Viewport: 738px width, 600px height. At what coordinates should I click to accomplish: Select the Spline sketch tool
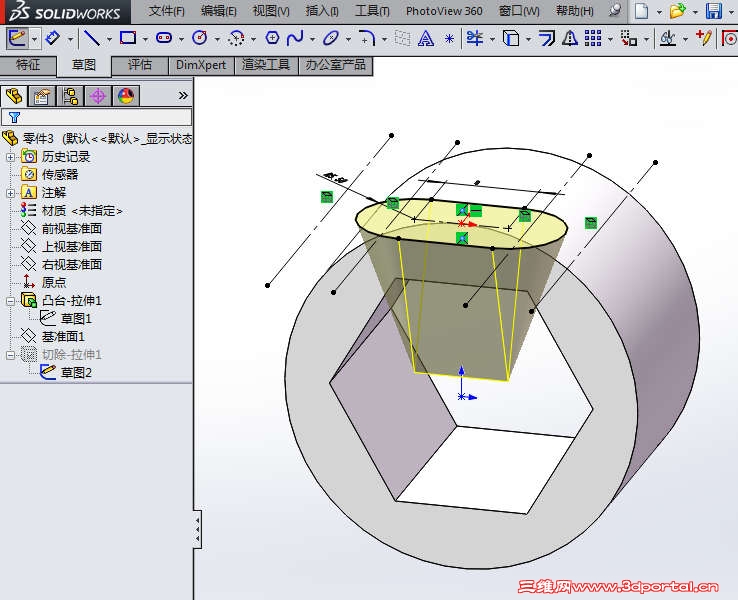[295, 38]
